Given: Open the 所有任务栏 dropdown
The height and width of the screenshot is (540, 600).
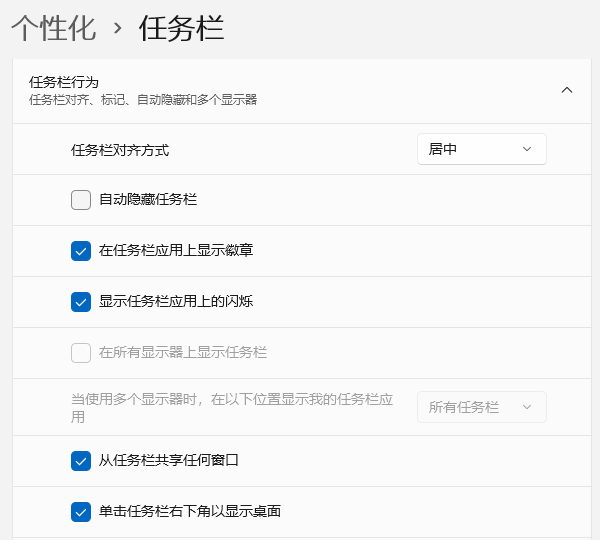Looking at the screenshot, I should pyautogui.click(x=481, y=407).
